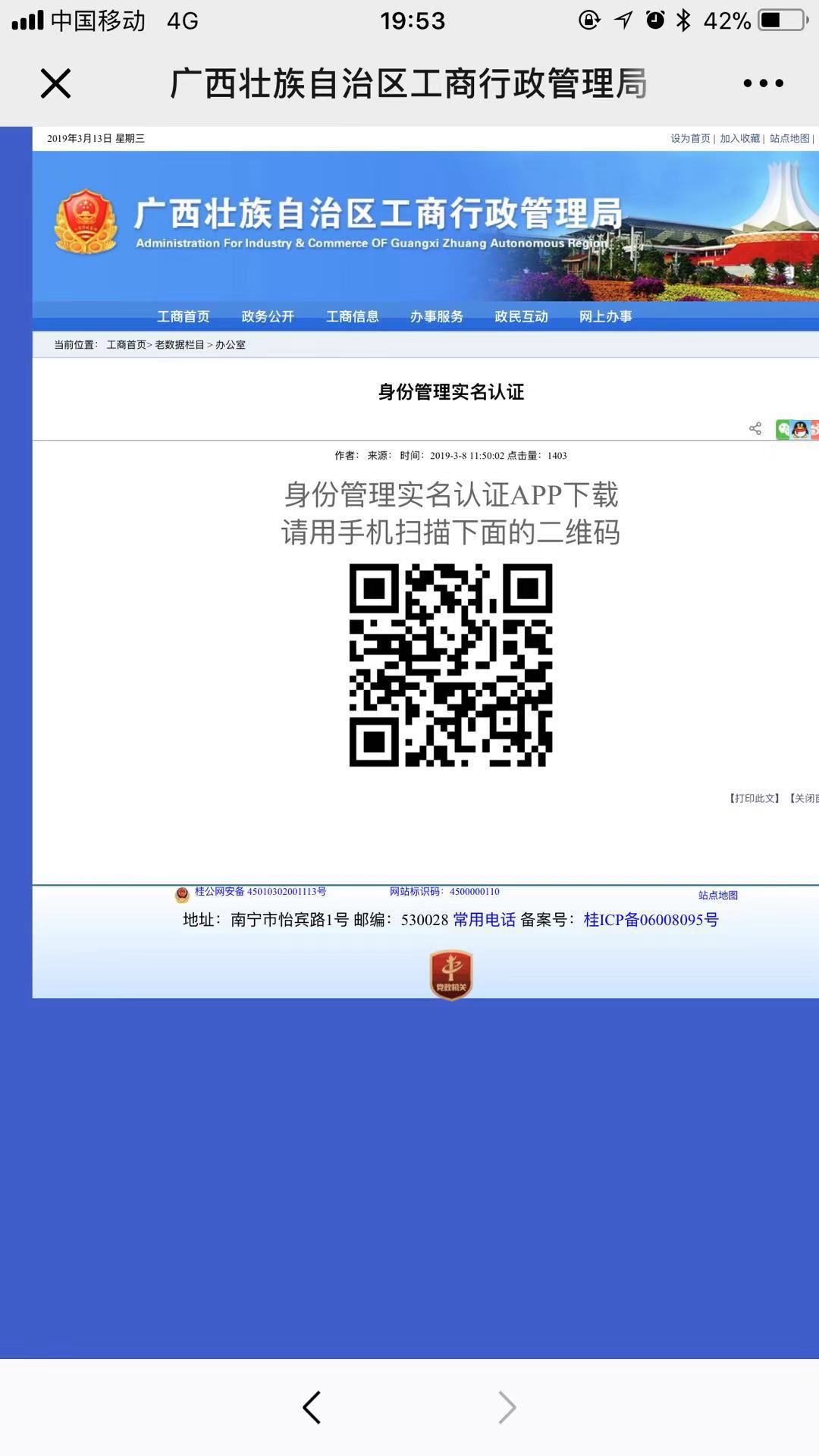
Task: Click the 工商首页 breadcrumb link
Action: click(x=126, y=344)
